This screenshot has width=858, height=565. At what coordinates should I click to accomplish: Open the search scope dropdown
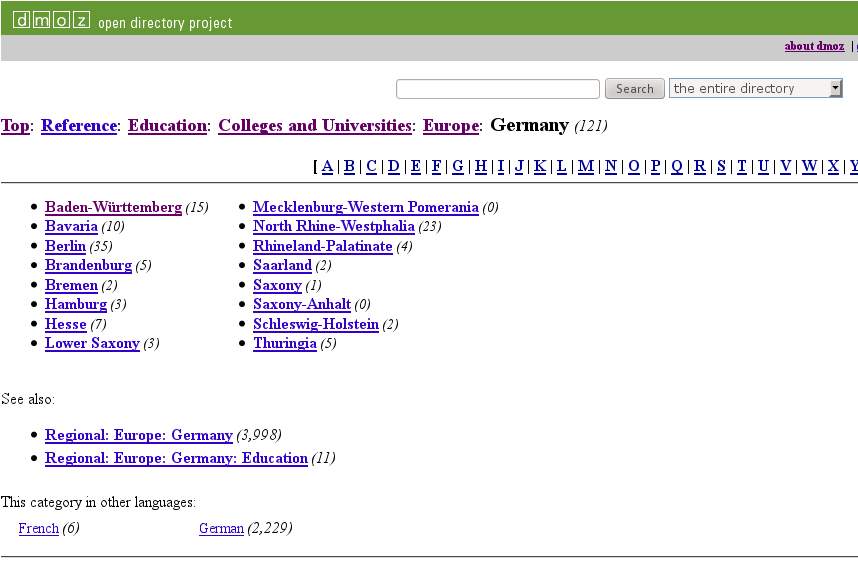pos(756,89)
